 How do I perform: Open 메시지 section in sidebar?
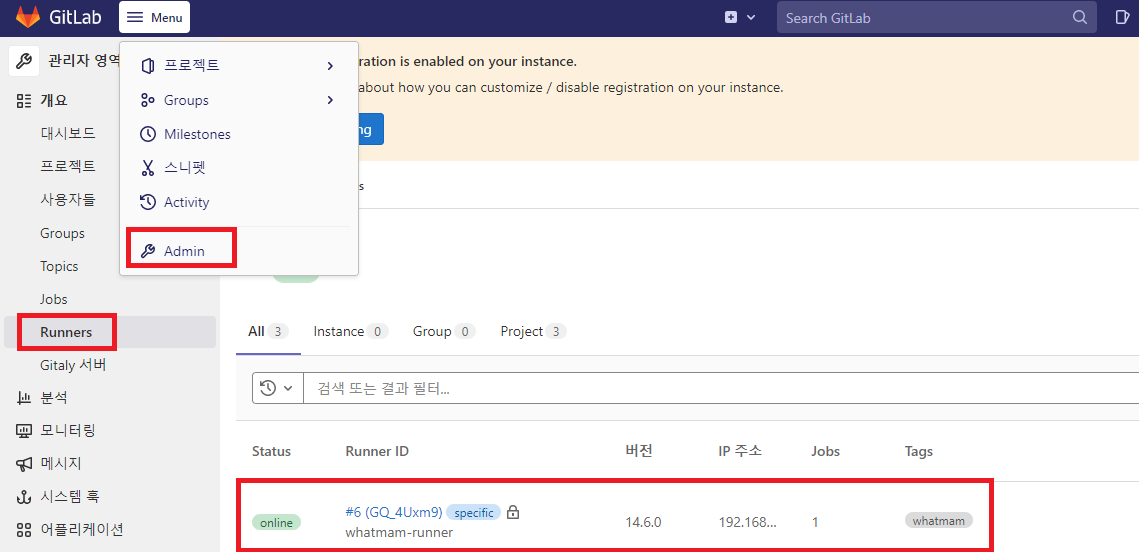pos(60,463)
